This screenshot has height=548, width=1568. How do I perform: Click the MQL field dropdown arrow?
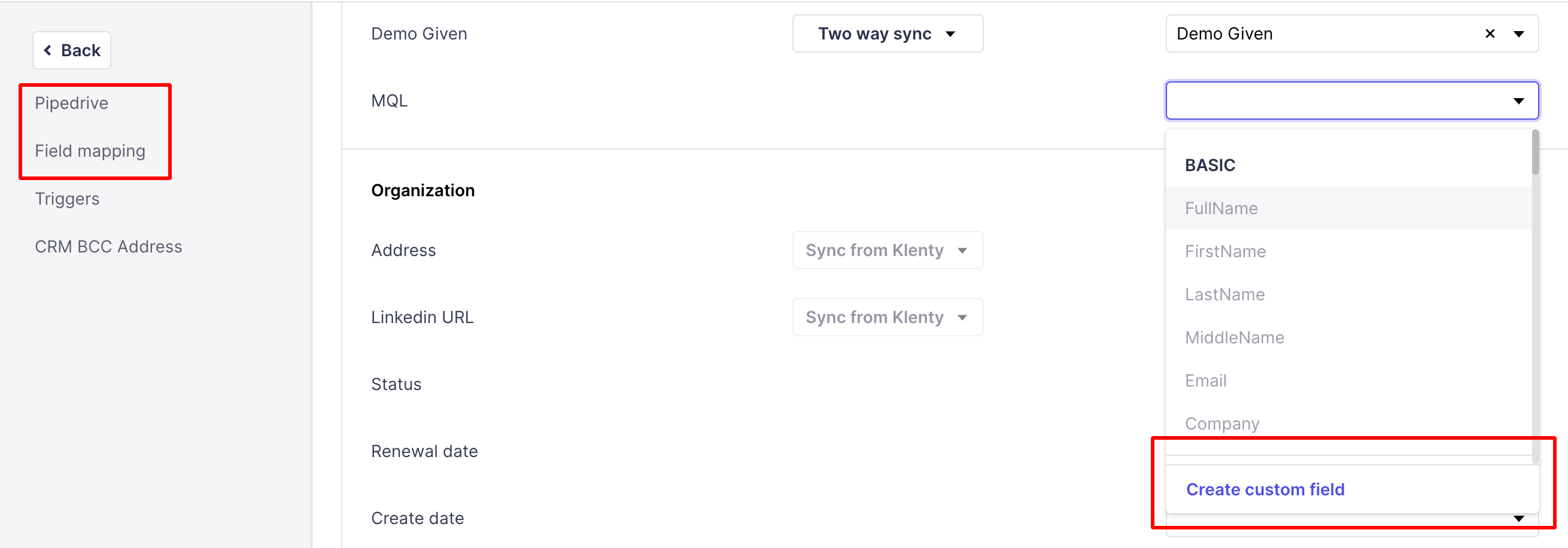(1519, 101)
